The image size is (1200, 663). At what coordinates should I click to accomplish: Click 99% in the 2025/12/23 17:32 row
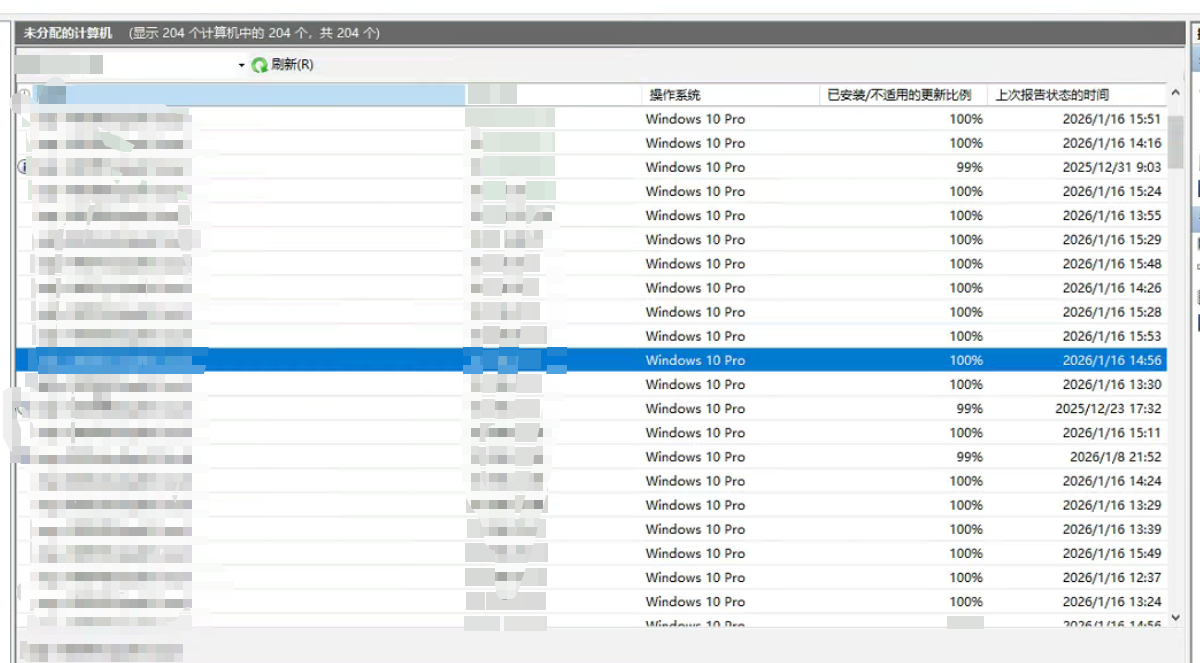click(970, 408)
